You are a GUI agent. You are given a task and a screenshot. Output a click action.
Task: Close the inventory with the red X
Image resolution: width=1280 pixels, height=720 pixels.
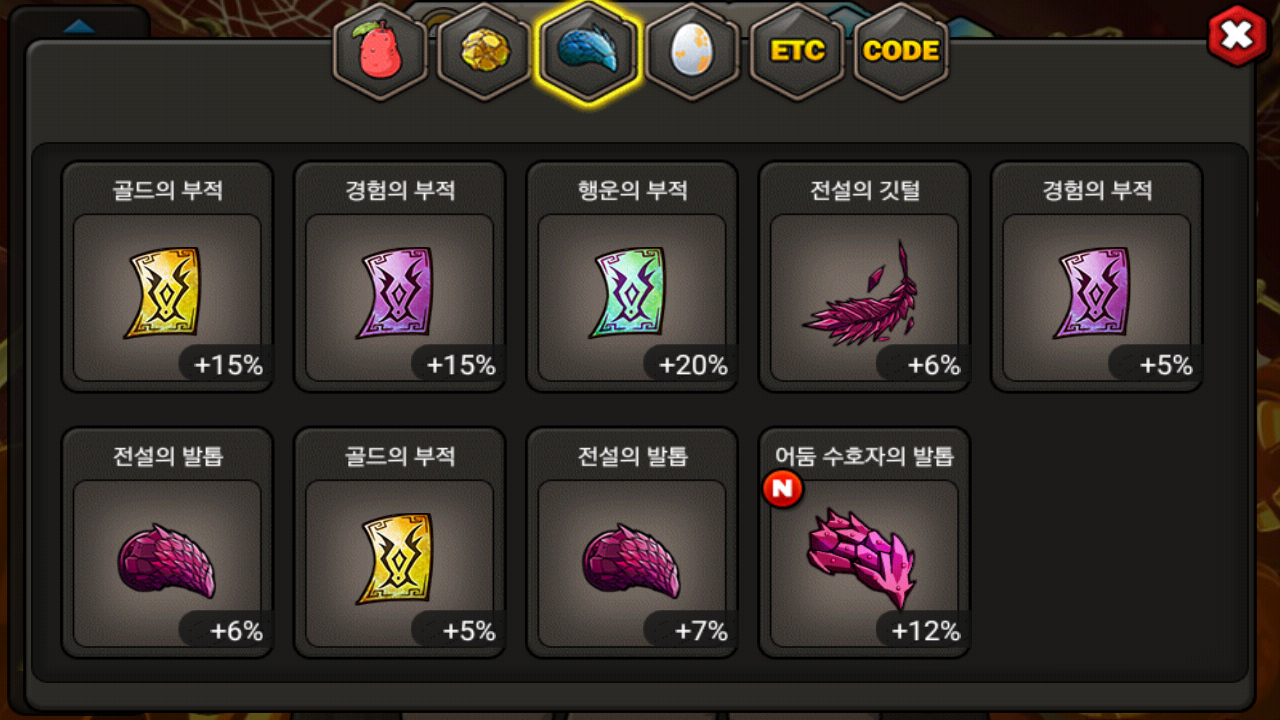coord(1237,36)
